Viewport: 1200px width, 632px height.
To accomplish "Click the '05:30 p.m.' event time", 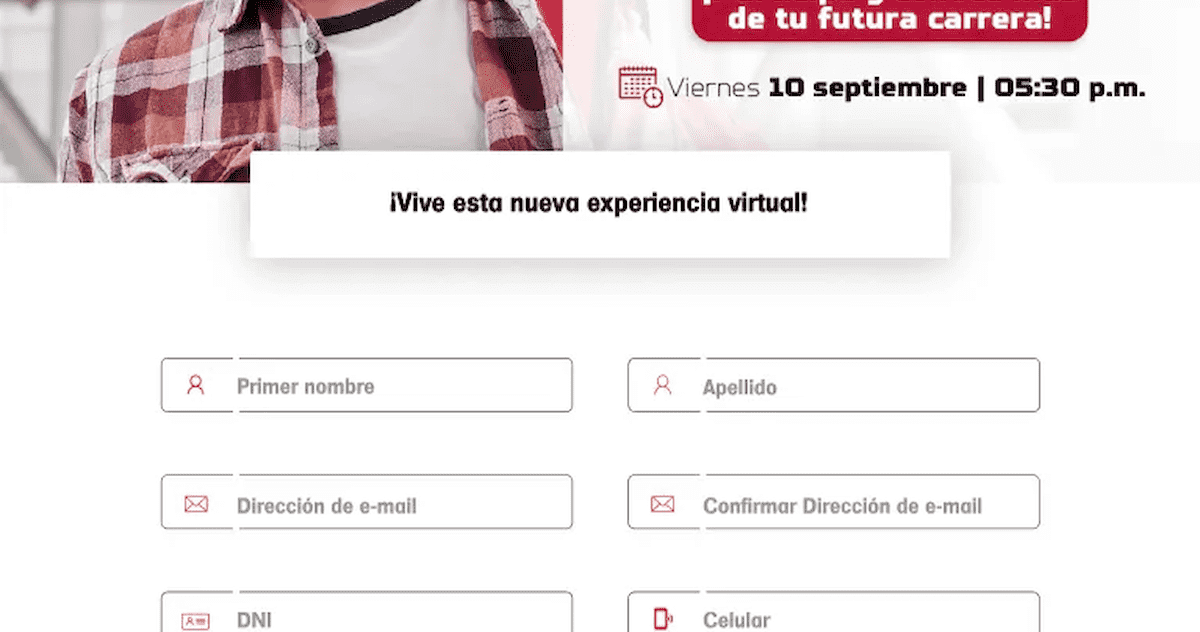I will click(1070, 87).
